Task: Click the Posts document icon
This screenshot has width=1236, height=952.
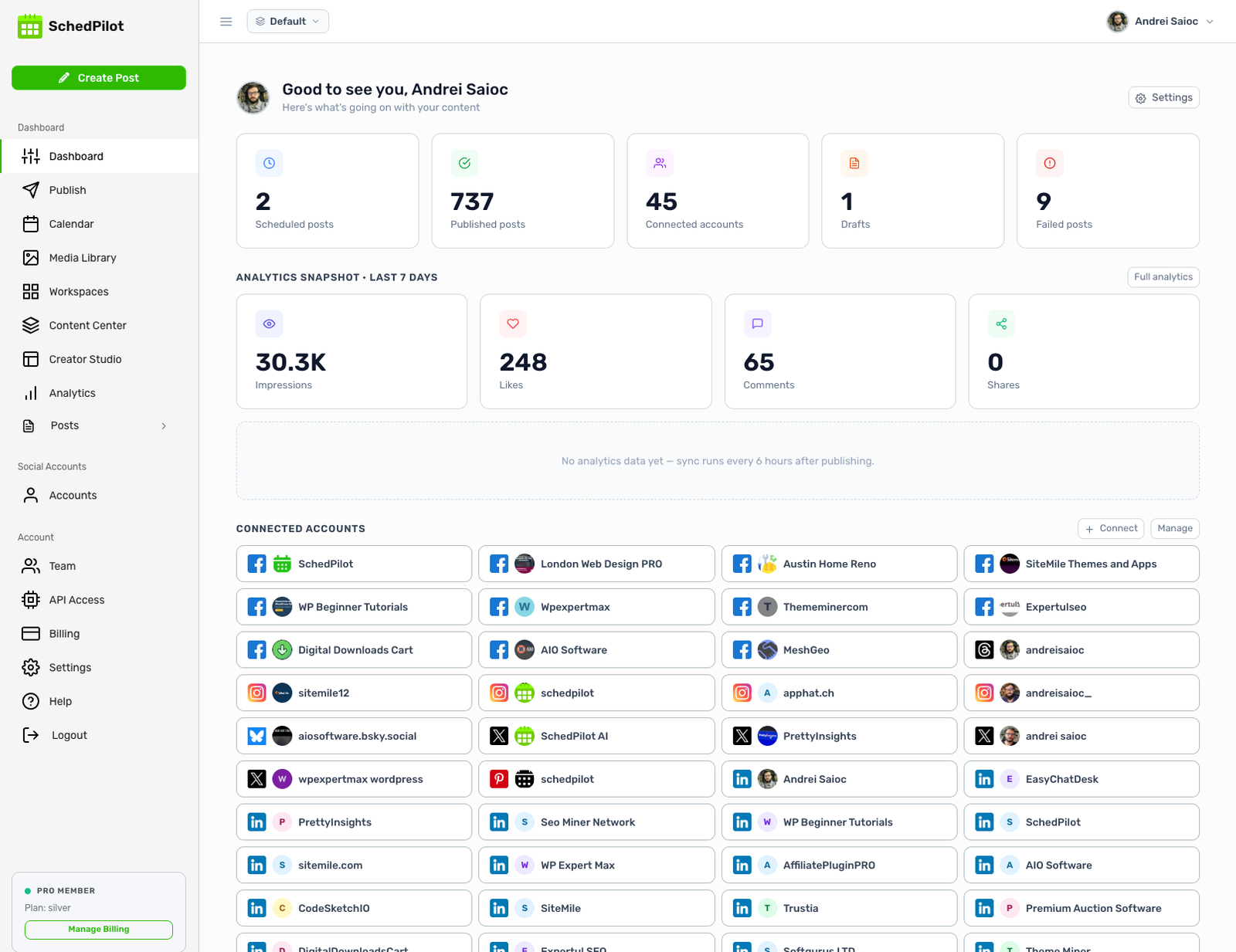Action: pos(29,425)
